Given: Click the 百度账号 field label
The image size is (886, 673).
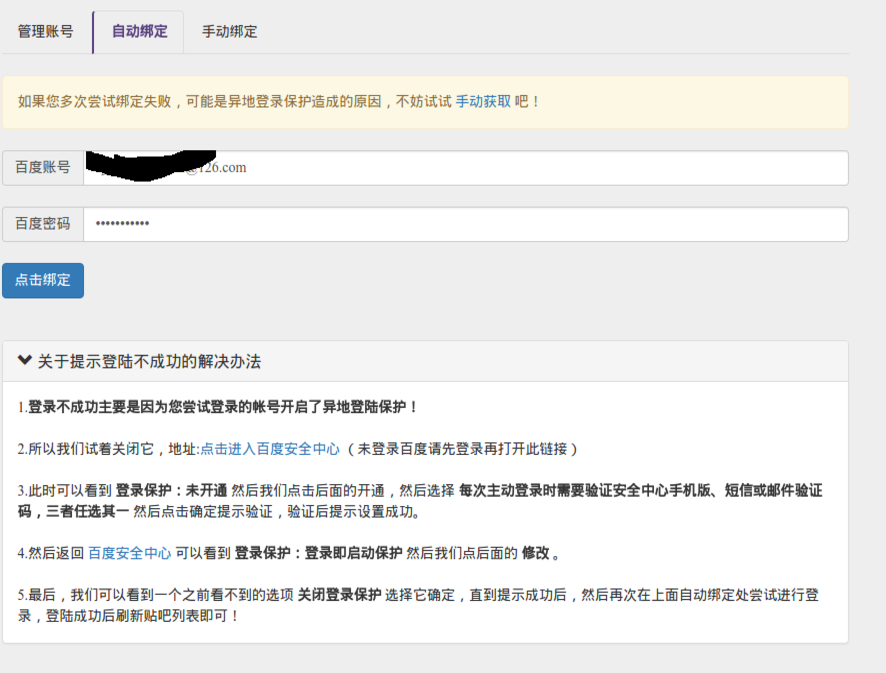Looking at the screenshot, I should [x=43, y=168].
